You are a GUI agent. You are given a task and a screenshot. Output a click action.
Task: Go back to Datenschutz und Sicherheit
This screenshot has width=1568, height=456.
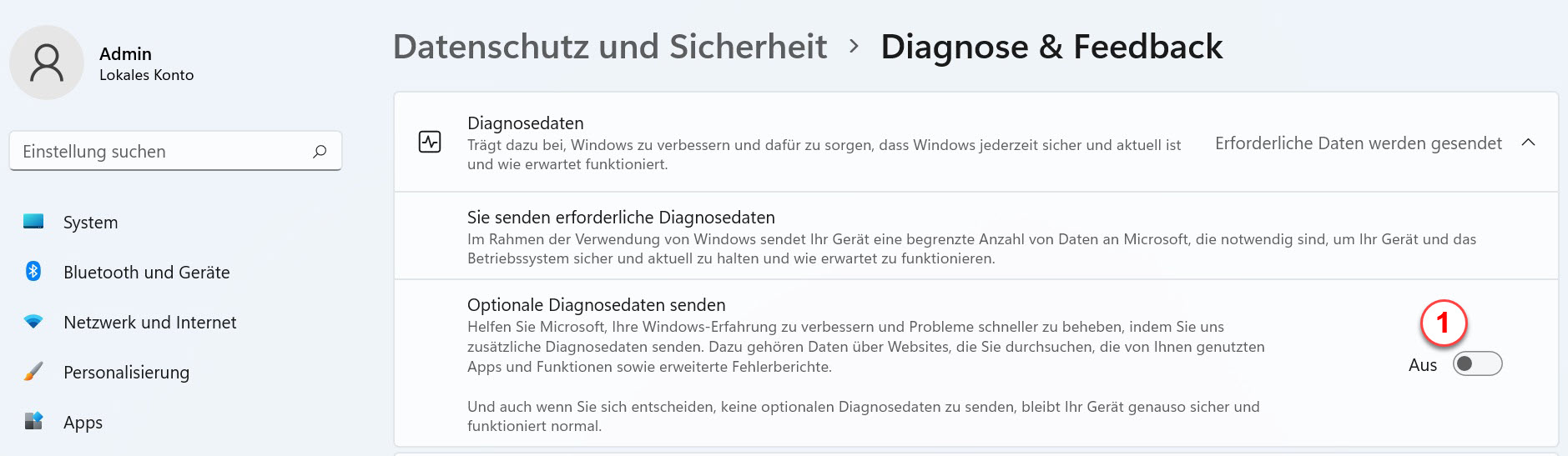pos(610,47)
